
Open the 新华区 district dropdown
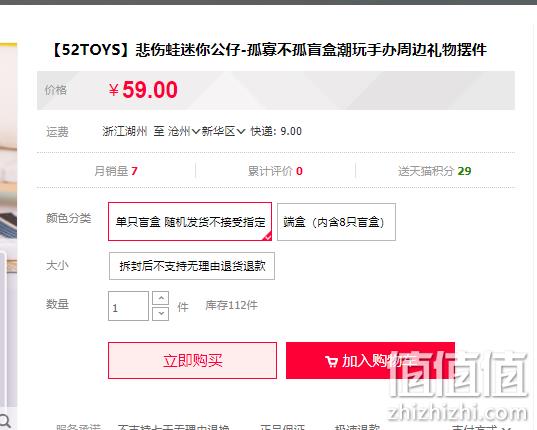pos(223,131)
